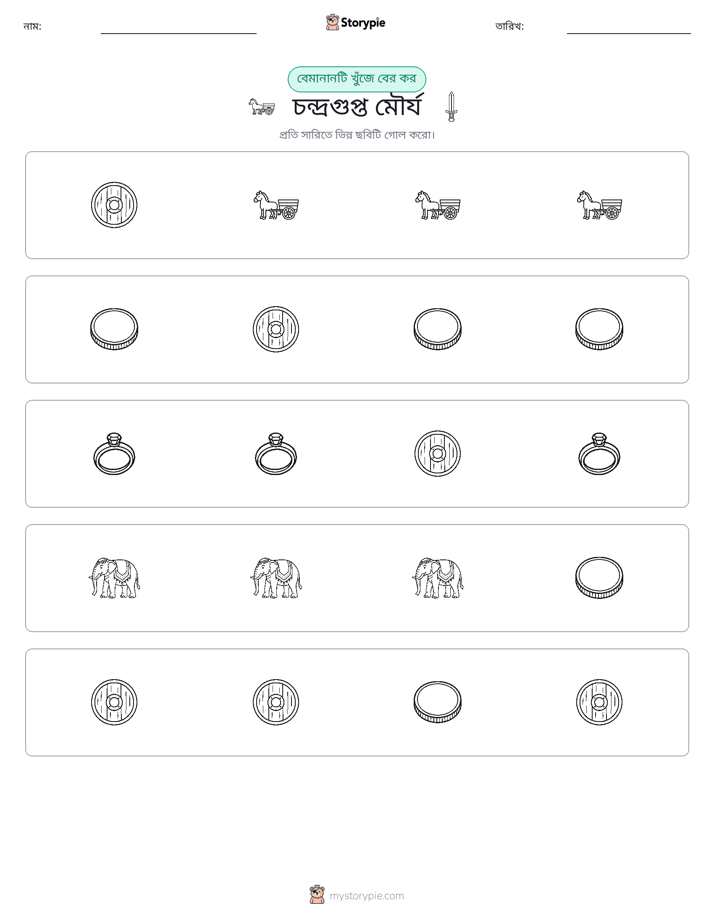Image resolution: width=714 pixels, height=924 pixels.
Task: Click the shield among the coins in row two
Action: point(276,329)
